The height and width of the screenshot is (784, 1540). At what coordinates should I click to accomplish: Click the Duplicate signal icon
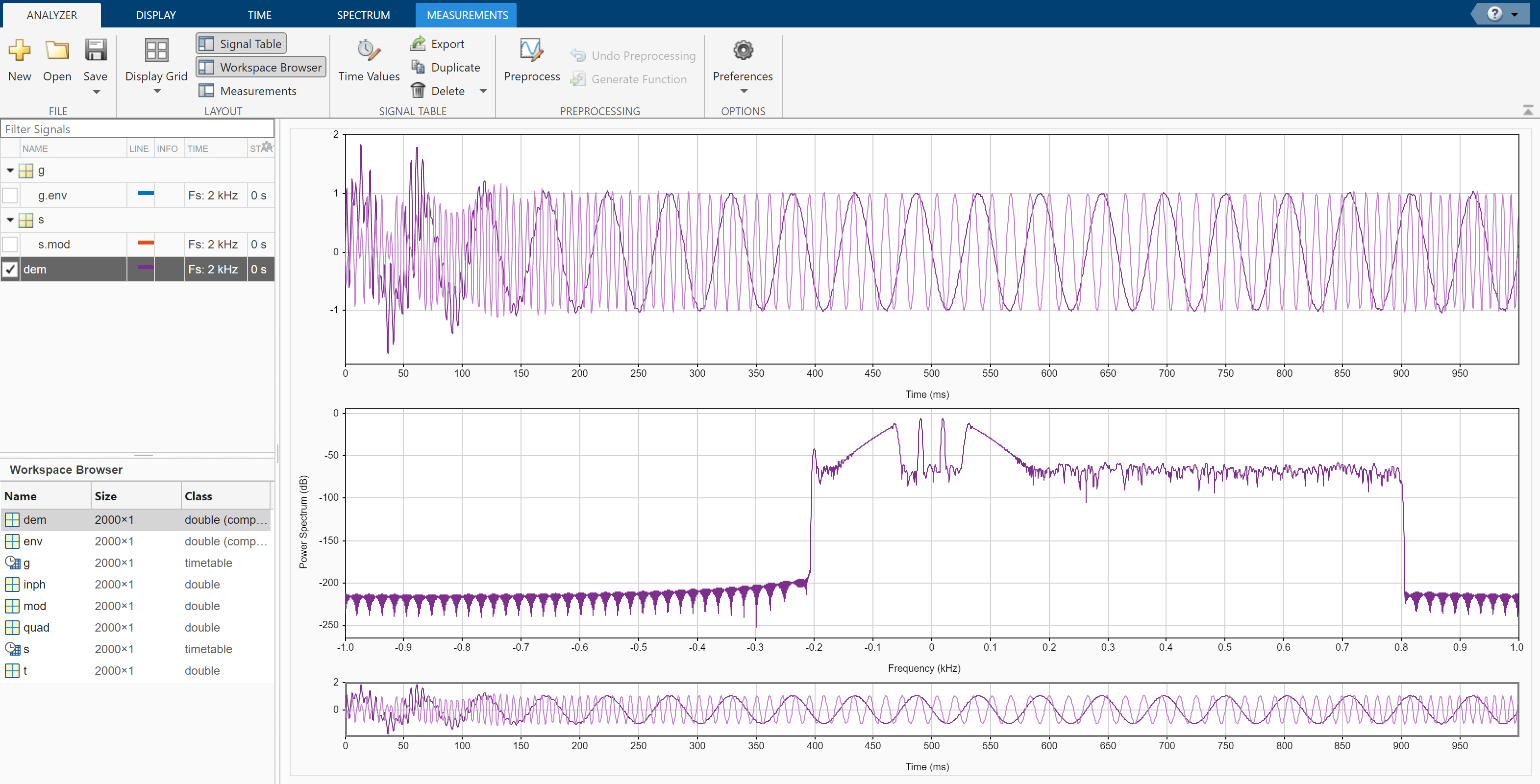coord(418,67)
